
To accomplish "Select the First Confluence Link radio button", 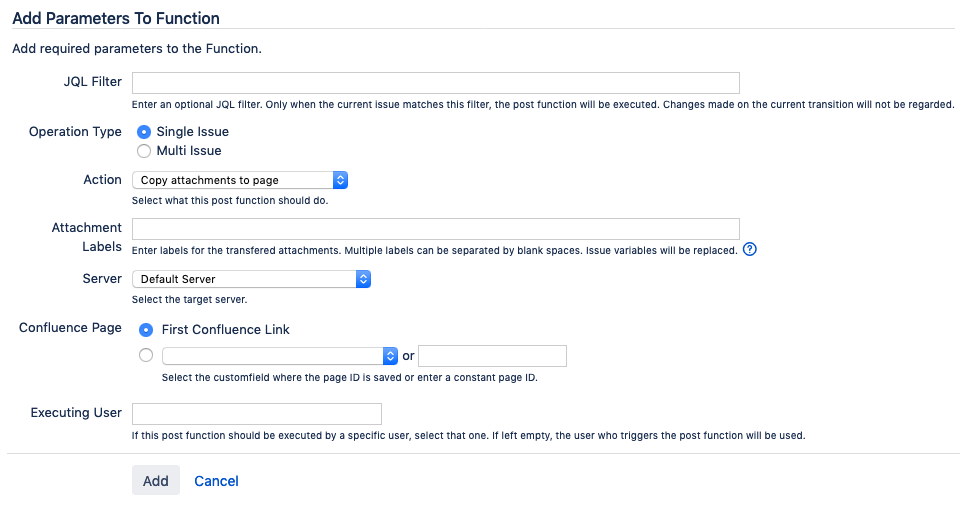I will 147,329.
